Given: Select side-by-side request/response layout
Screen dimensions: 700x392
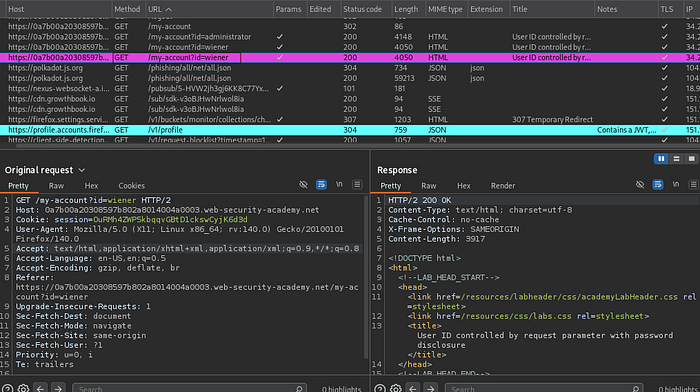Looking at the screenshot, I should (661, 158).
